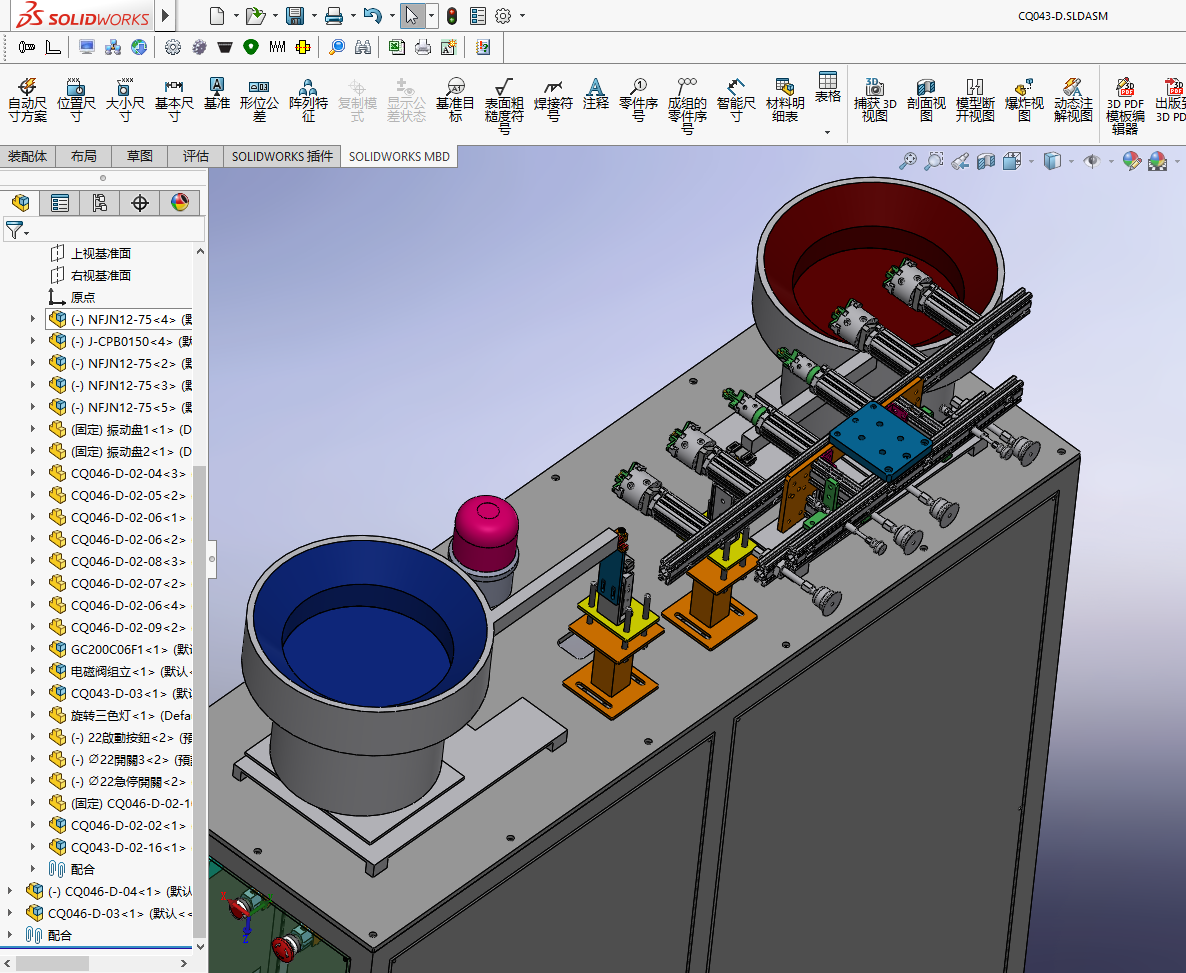Switch to the 装配体 tab
This screenshot has height=973, width=1186.
pyautogui.click(x=28, y=156)
